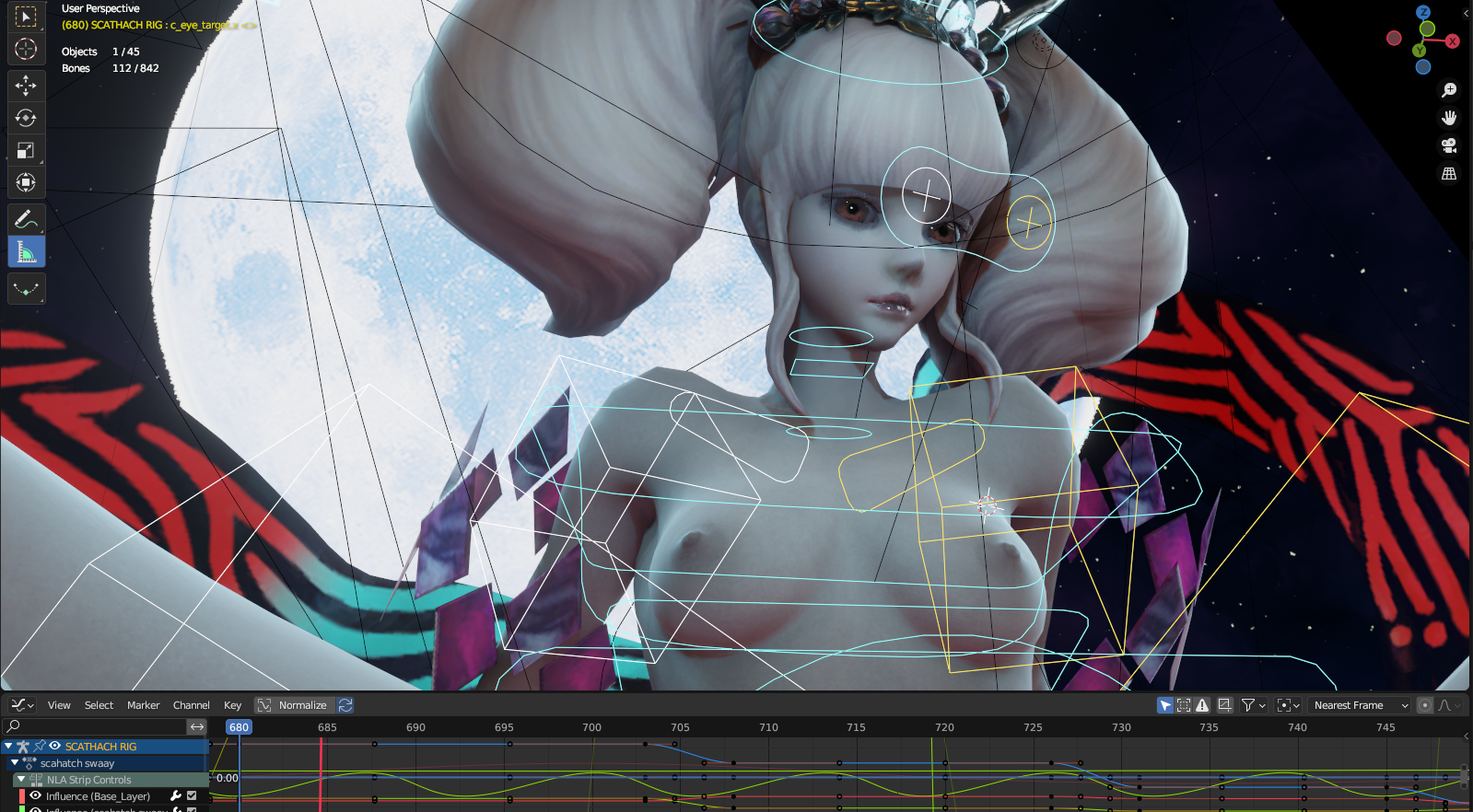
Task: Open the Channel menu
Action: 191,705
